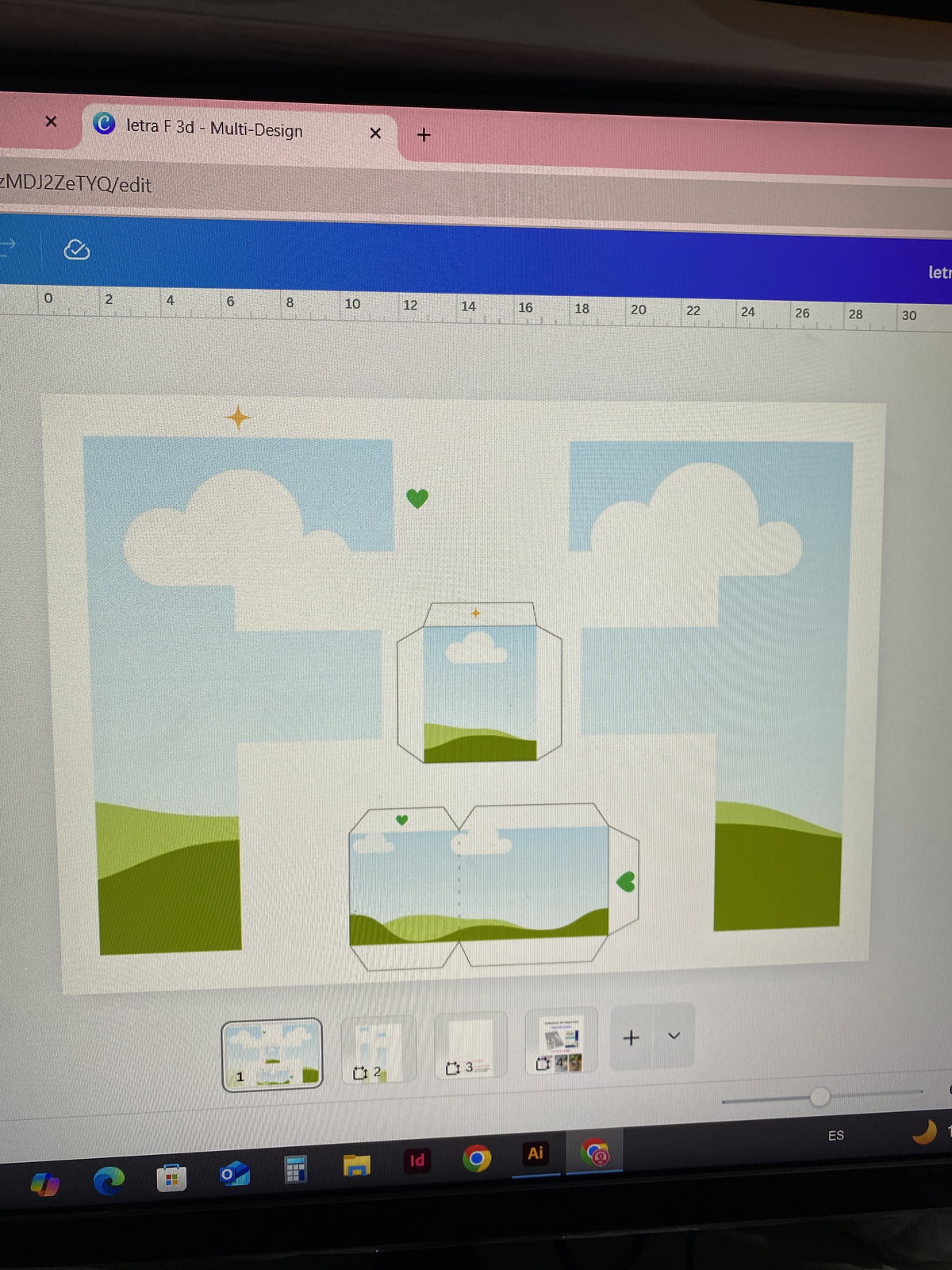Add a new page with plus button
This screenshot has width=952, height=1270.
click(x=631, y=1037)
